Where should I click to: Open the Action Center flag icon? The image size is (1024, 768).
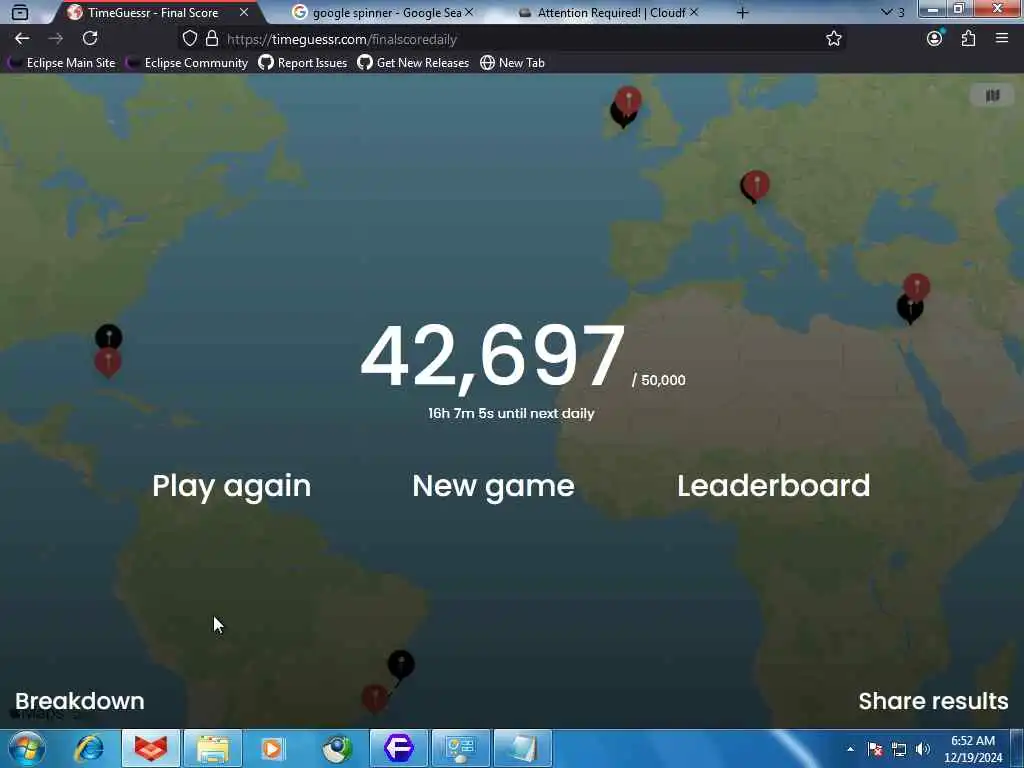tap(875, 749)
